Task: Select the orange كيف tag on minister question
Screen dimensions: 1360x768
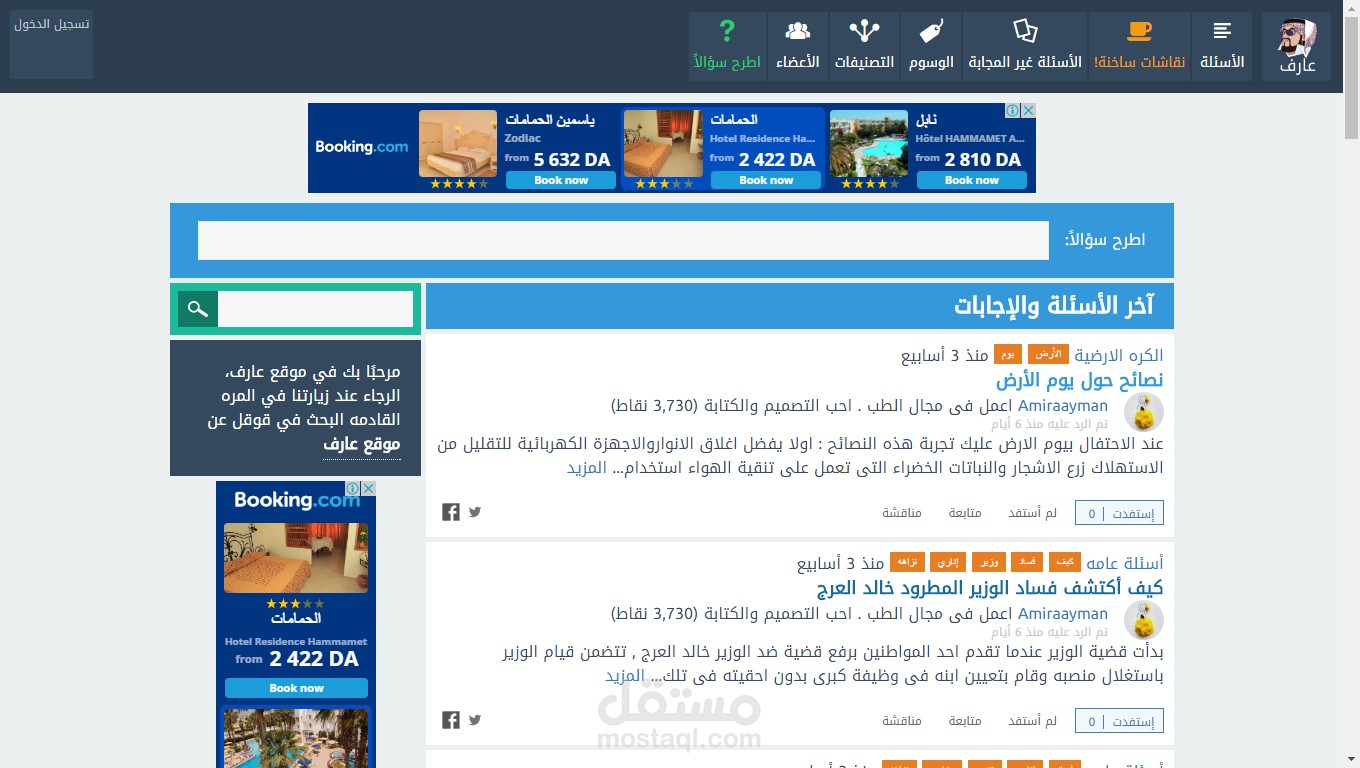Action: coord(1065,562)
